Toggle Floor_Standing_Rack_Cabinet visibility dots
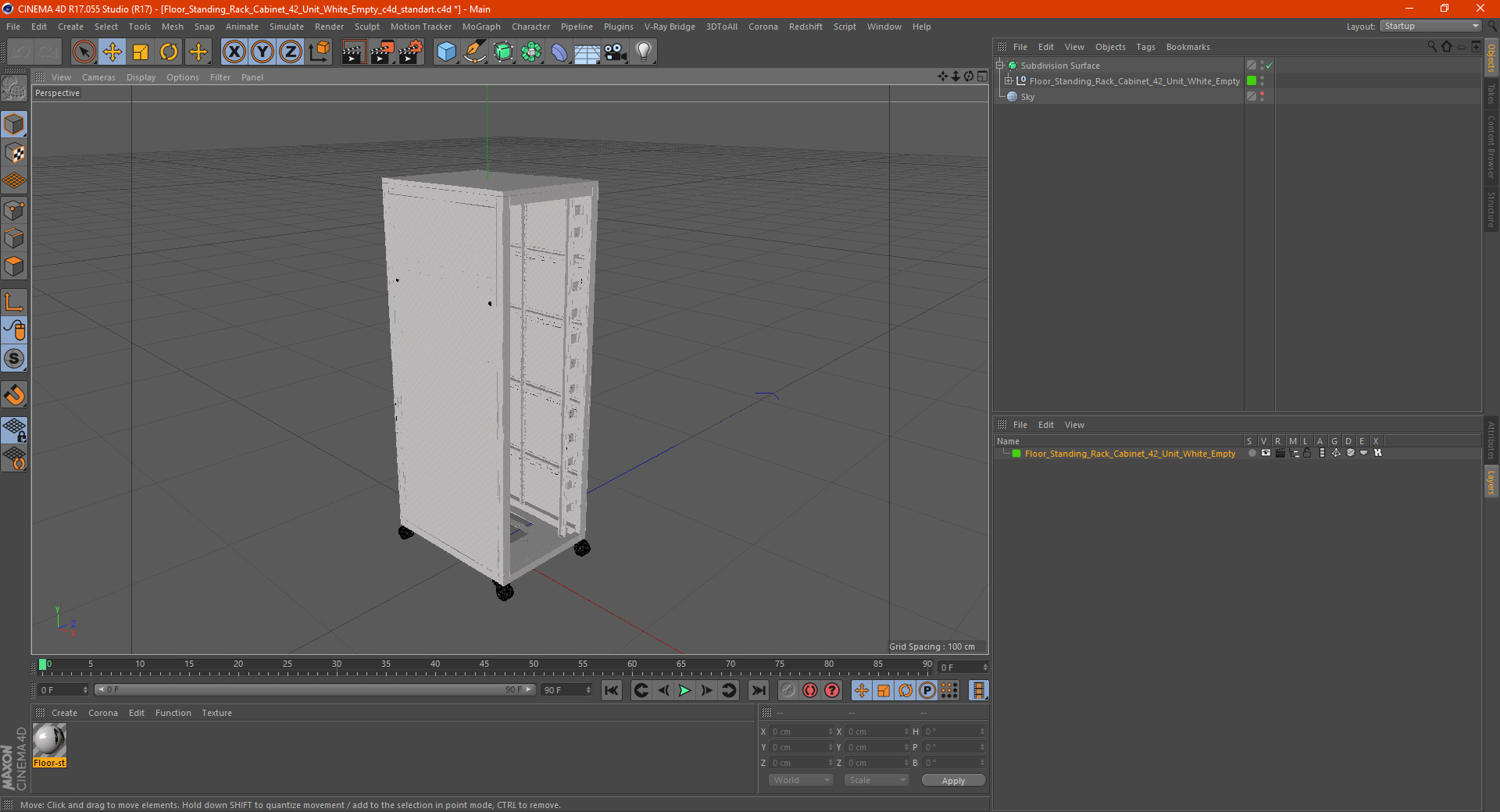Screen dimensions: 1500x812 [x=1262, y=80]
